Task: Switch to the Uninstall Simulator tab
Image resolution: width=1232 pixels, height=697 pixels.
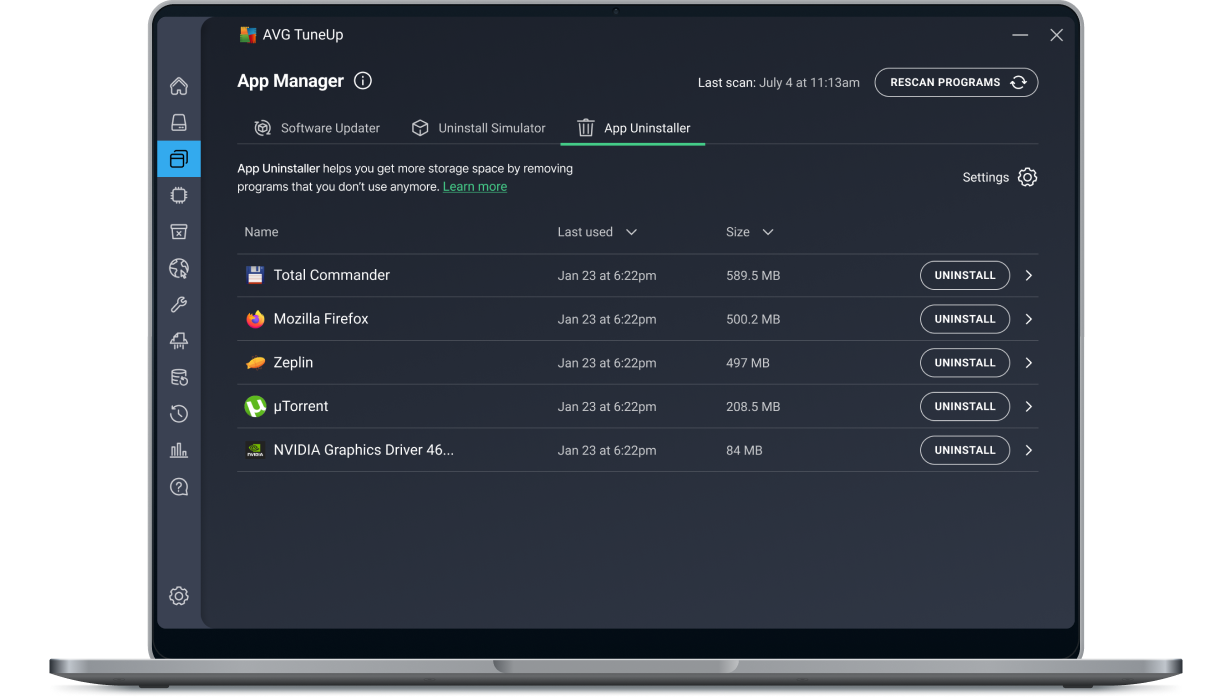Action: click(x=478, y=128)
